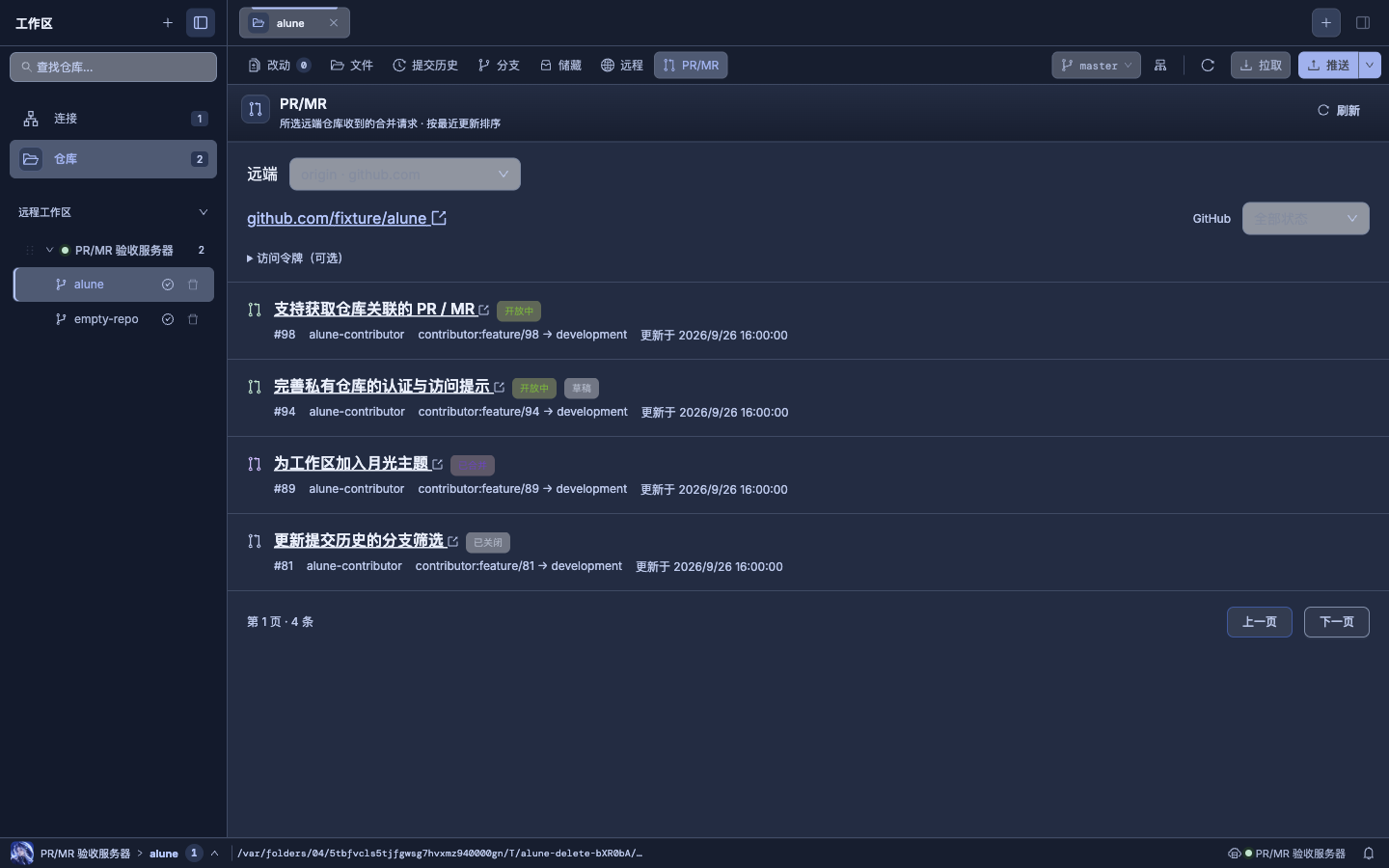This screenshot has height=868, width=1389.
Task: Open the 提交历史 tab
Action: [425, 66]
